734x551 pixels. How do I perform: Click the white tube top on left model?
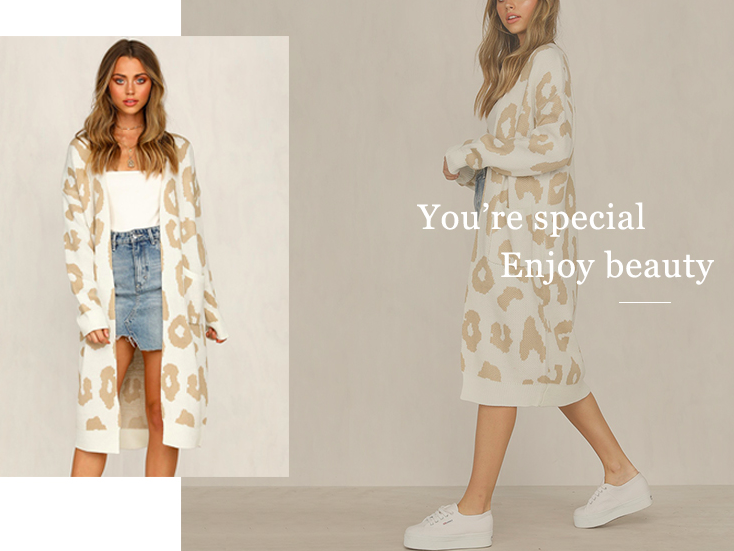click(132, 200)
